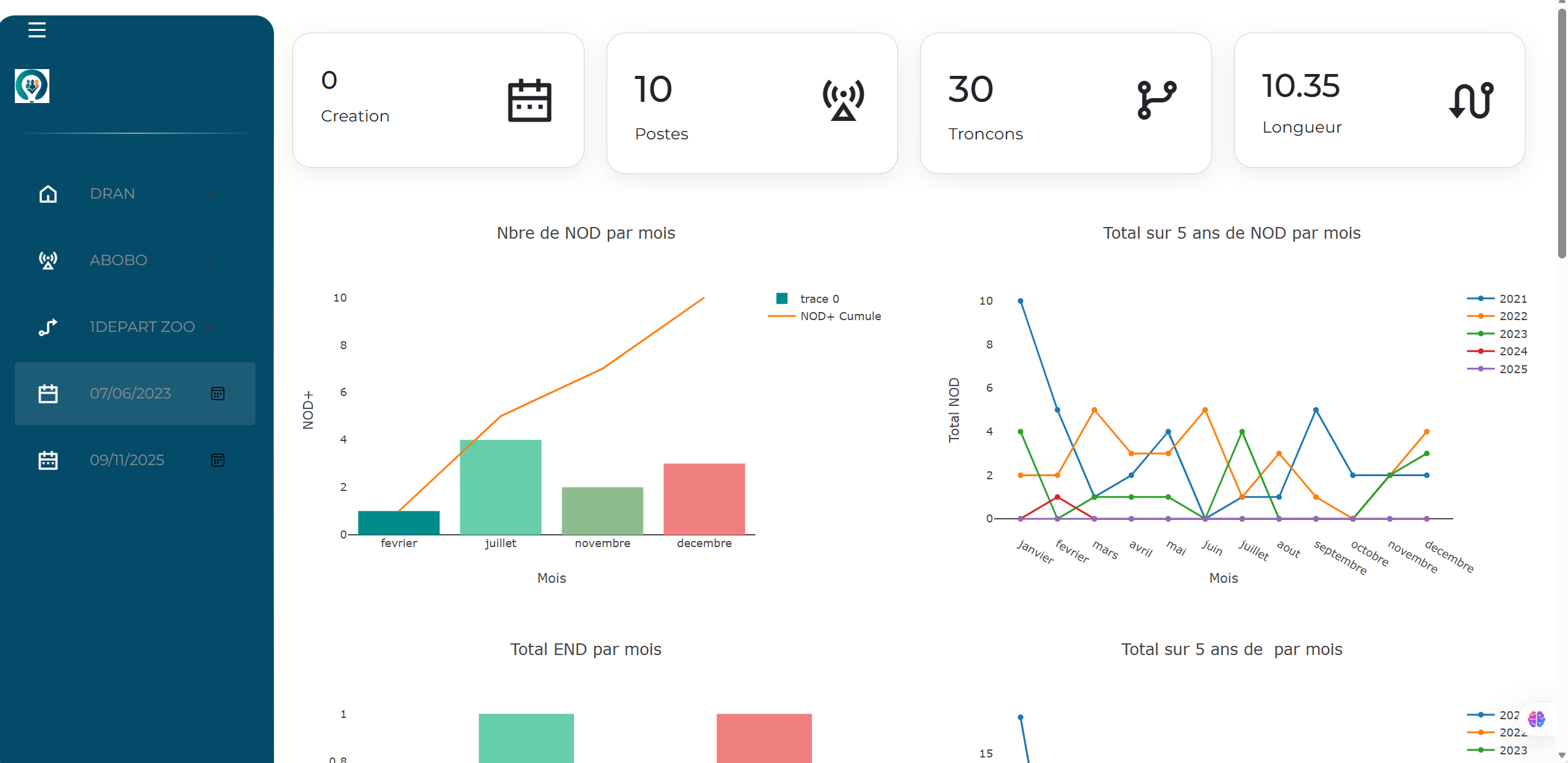Image resolution: width=1568 pixels, height=763 pixels.
Task: Click the calendar picker beside 07/06/2023
Action: click(x=217, y=393)
